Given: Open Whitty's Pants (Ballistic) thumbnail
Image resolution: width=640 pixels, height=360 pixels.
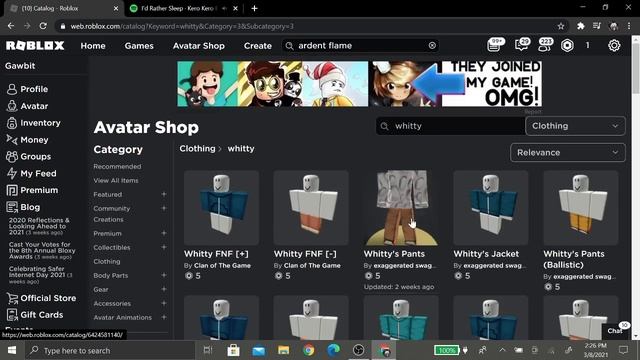Looking at the screenshot, I should coord(580,208).
